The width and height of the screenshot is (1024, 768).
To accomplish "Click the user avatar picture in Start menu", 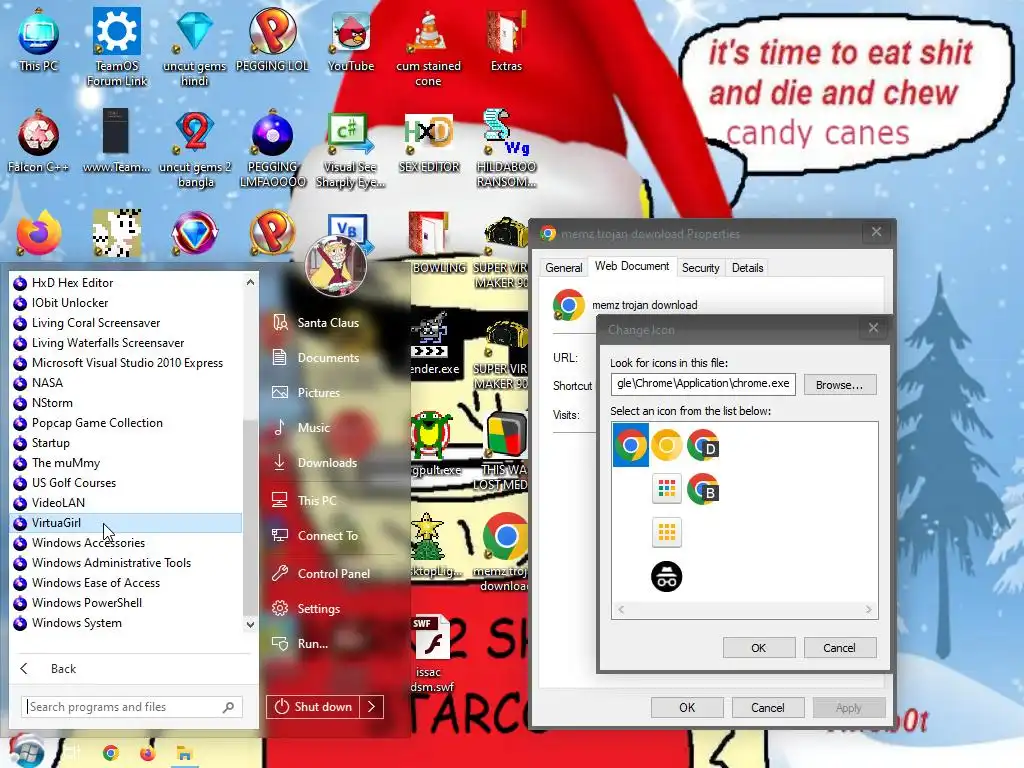I will coord(336,266).
